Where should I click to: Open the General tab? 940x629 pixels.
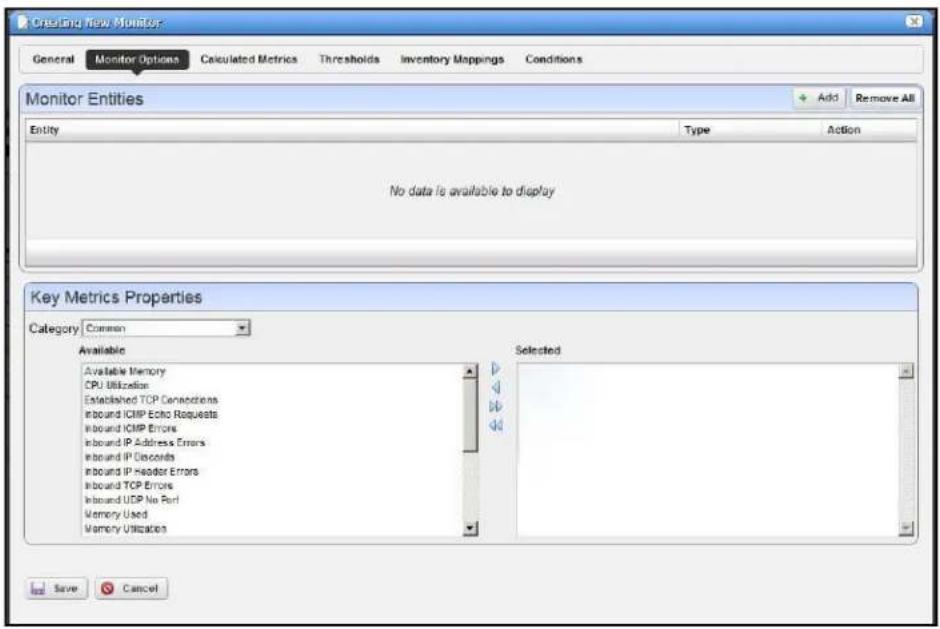pos(53,59)
